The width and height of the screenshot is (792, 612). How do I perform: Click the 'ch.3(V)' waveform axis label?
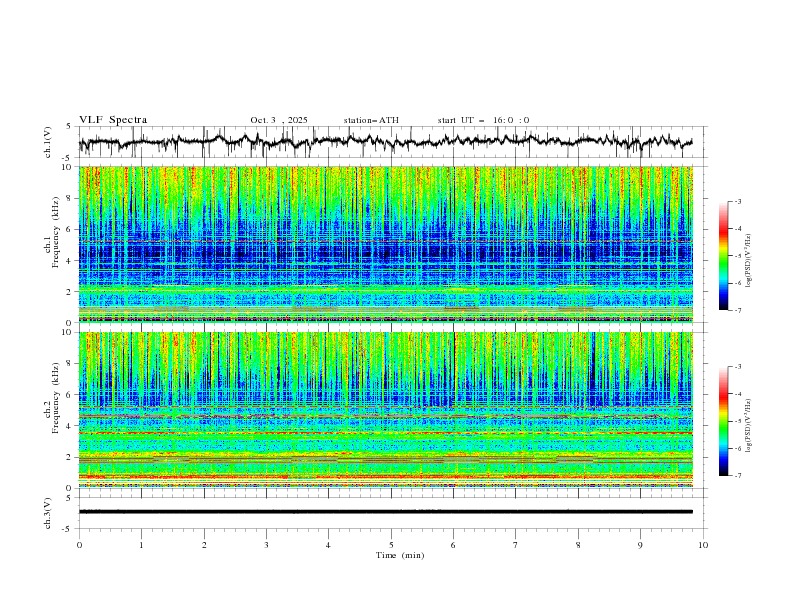click(48, 513)
